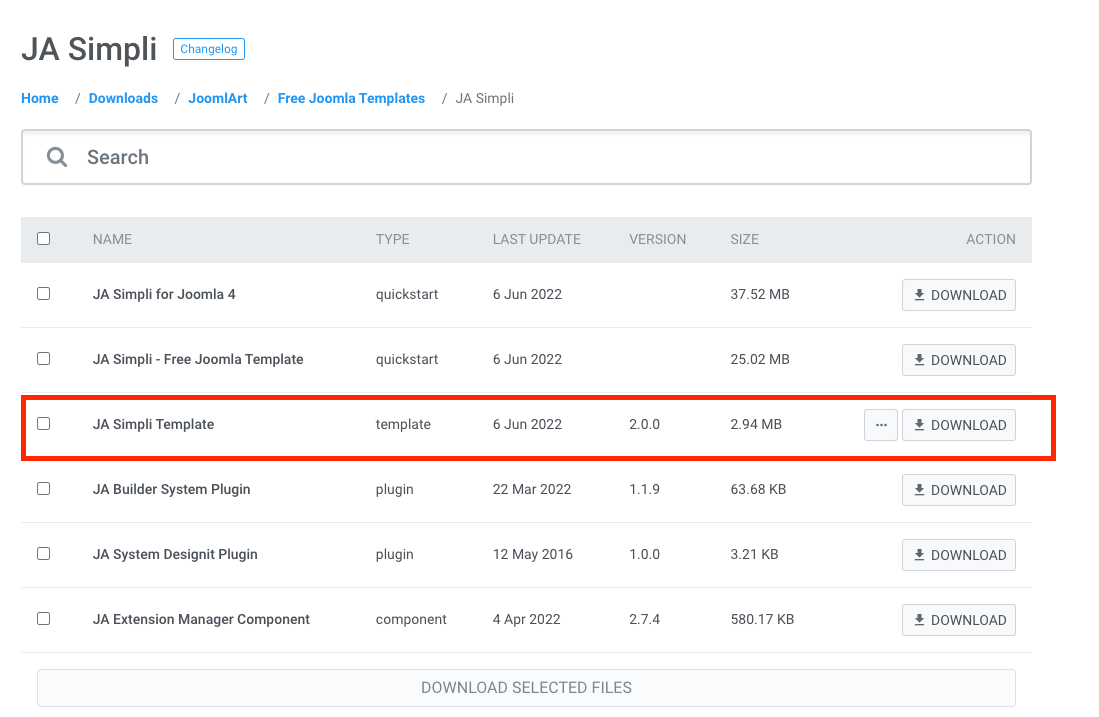Open the Changelog badge
Viewport: 1099px width, 717px height.
pos(208,49)
